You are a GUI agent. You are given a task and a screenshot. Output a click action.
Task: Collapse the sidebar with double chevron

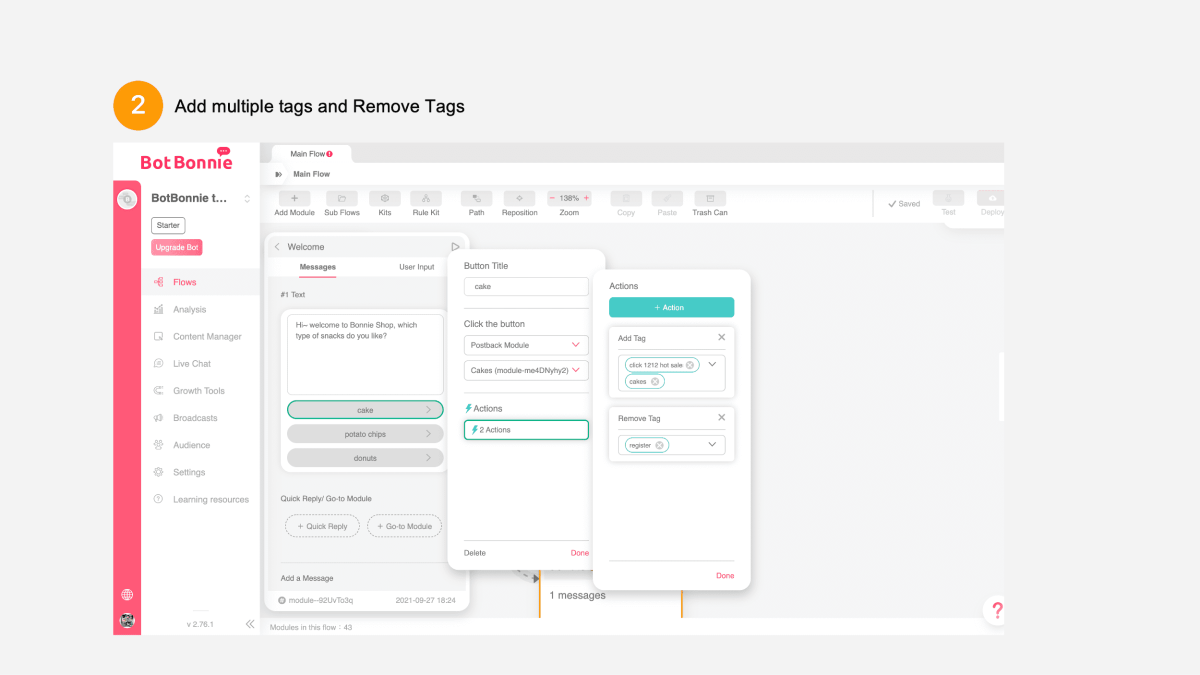point(250,624)
